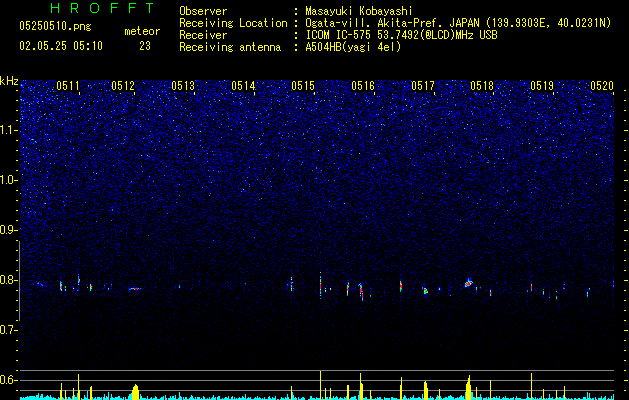Click the 0518 time marker
Screen dimensions: 629x400
pos(482,86)
